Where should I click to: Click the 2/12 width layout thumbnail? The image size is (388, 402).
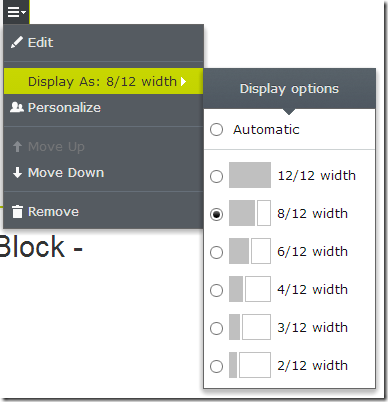(250, 365)
